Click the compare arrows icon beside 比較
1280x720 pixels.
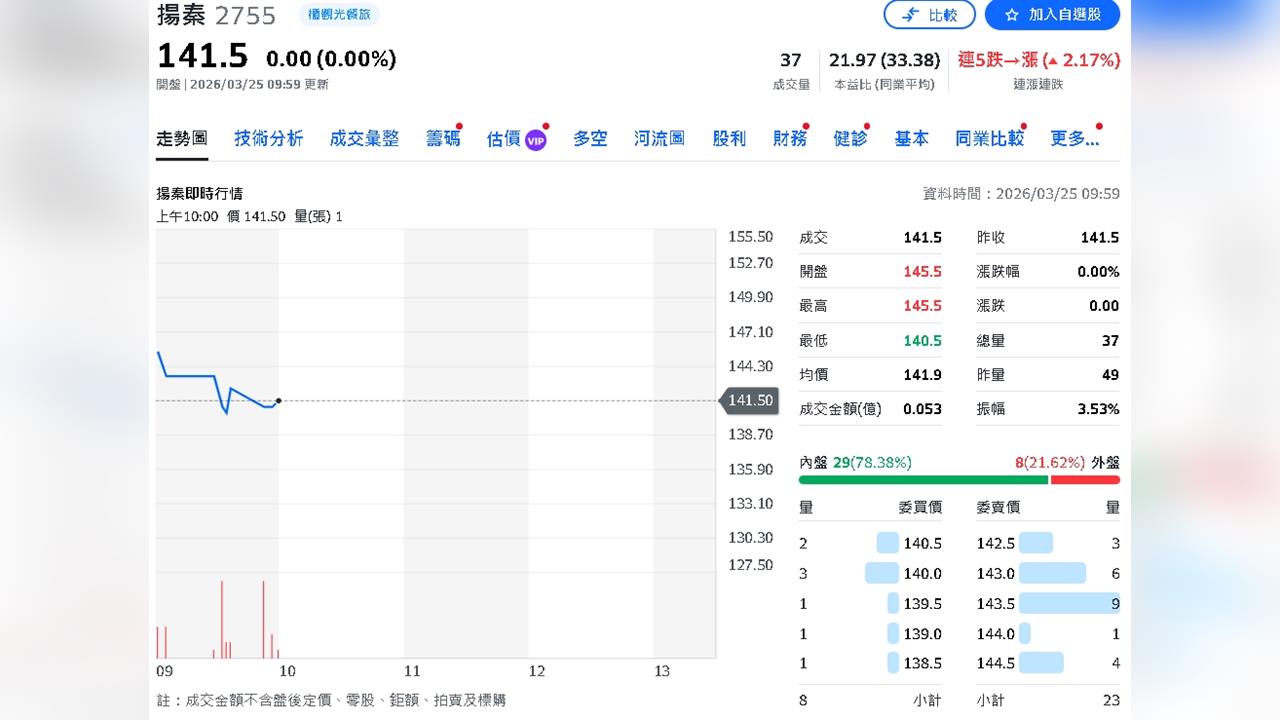(x=912, y=15)
